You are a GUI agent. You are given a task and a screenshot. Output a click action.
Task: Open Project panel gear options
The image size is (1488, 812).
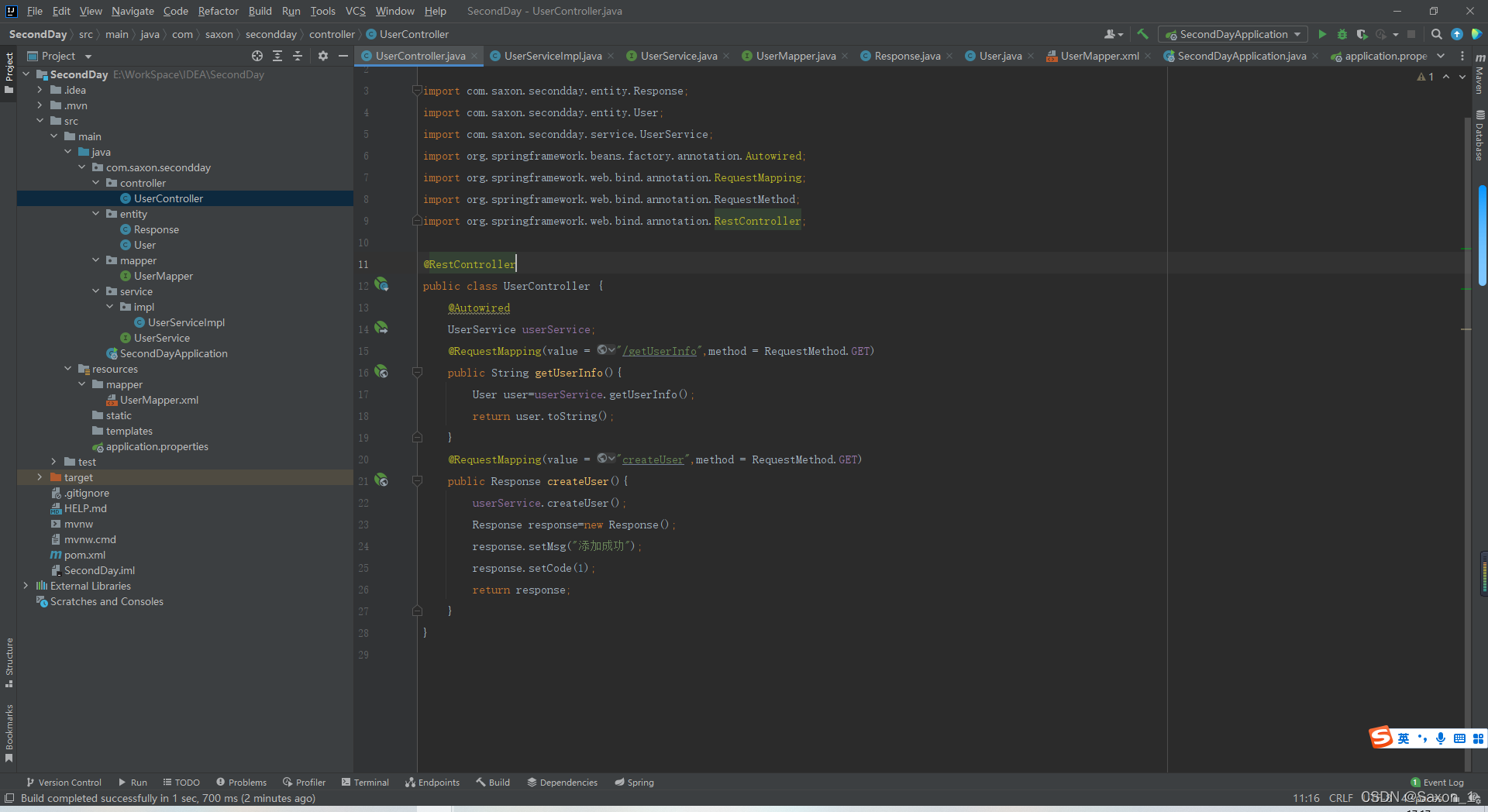pyautogui.click(x=323, y=56)
